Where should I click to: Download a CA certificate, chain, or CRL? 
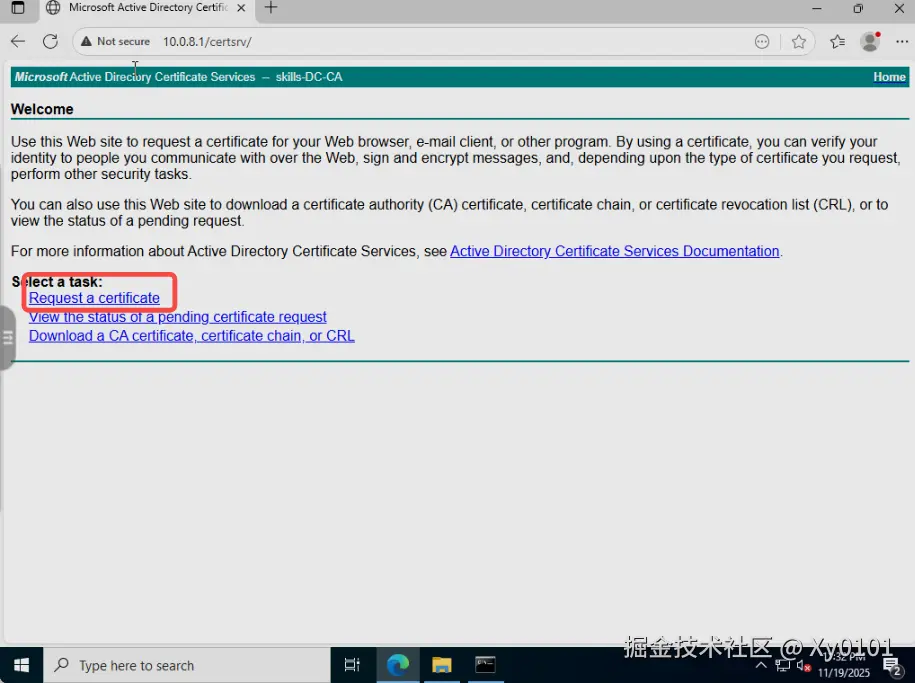(191, 336)
